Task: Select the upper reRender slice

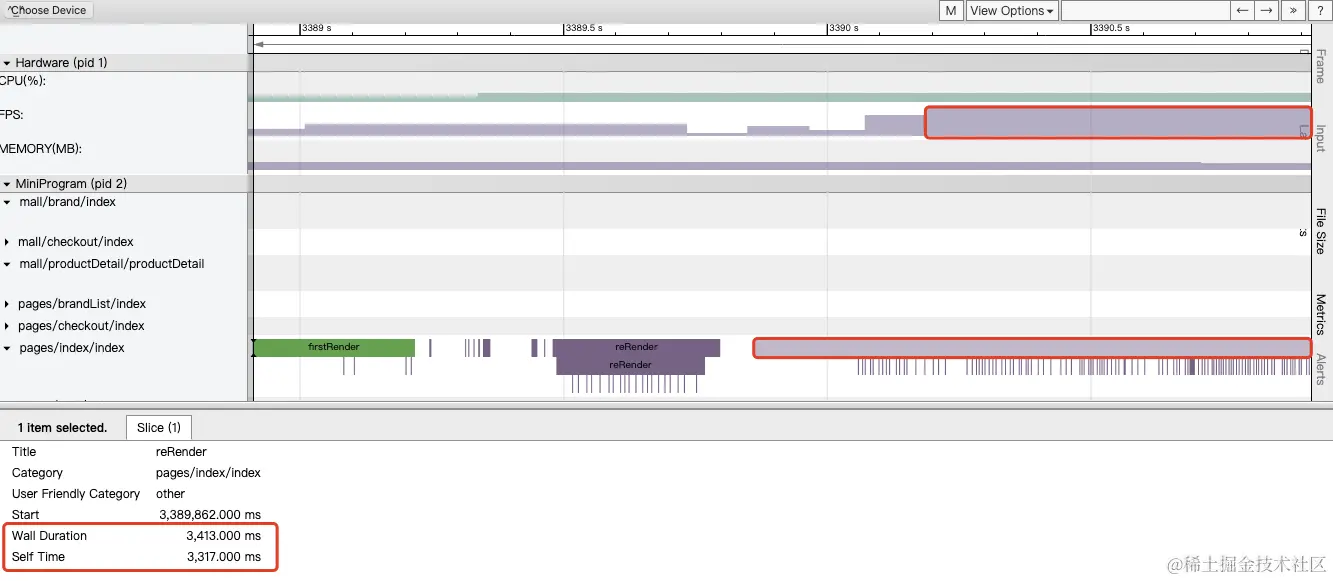Action: (636, 347)
